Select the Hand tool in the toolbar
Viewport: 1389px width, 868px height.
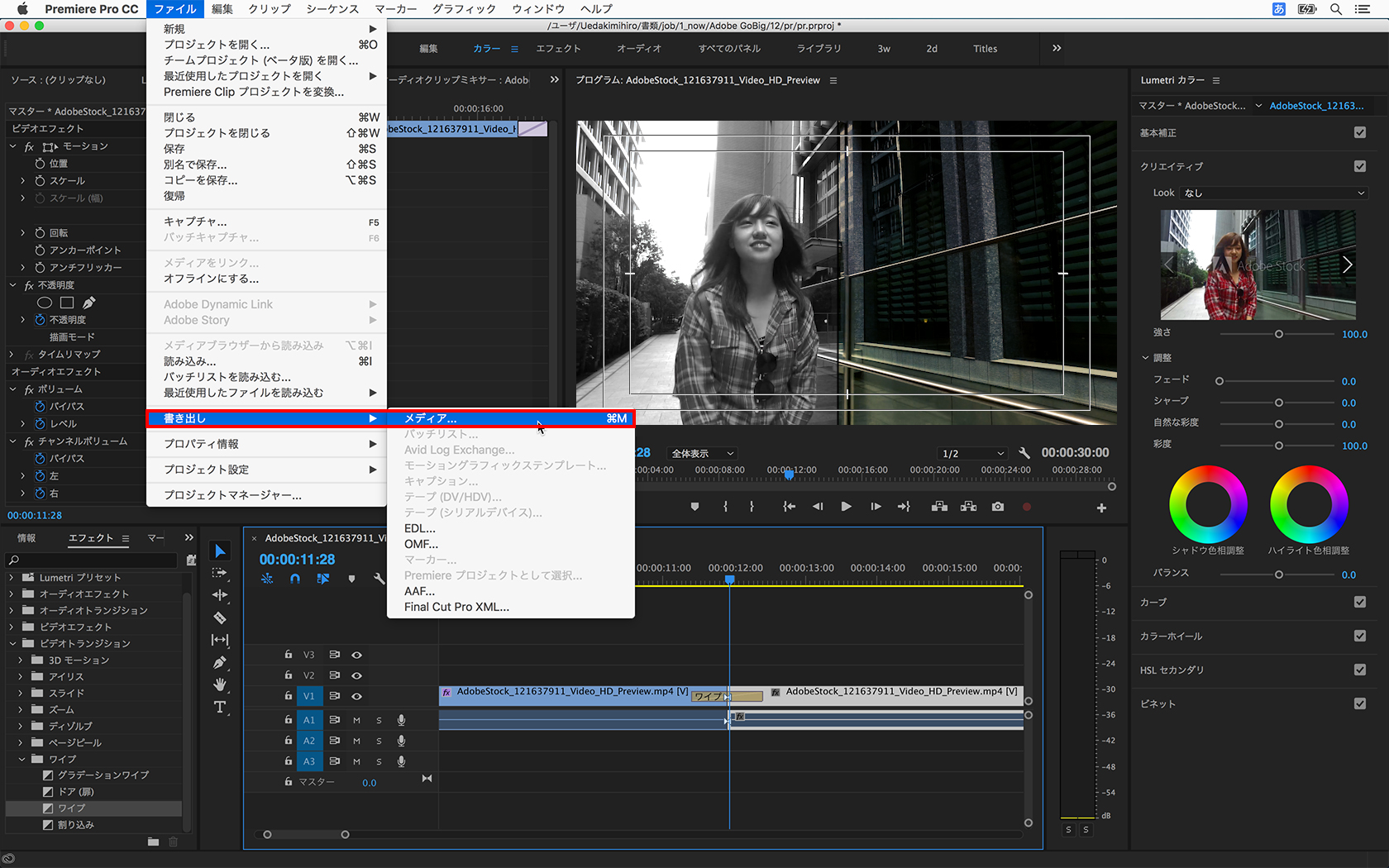tap(220, 684)
